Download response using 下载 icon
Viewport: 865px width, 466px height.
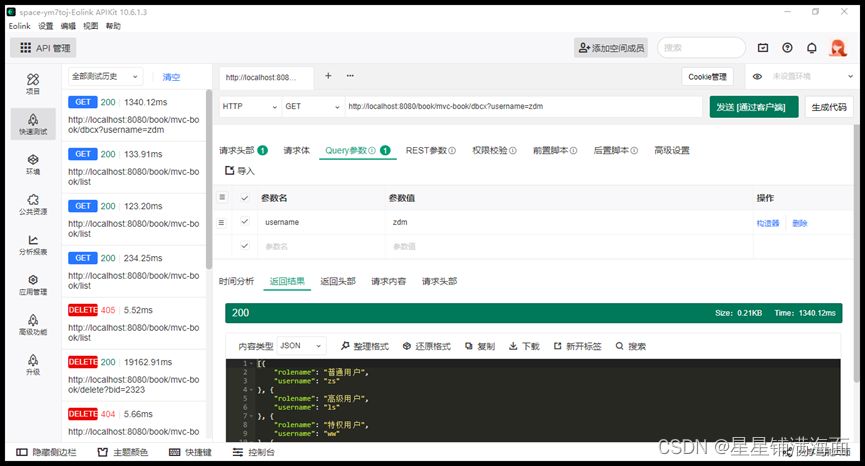click(524, 346)
